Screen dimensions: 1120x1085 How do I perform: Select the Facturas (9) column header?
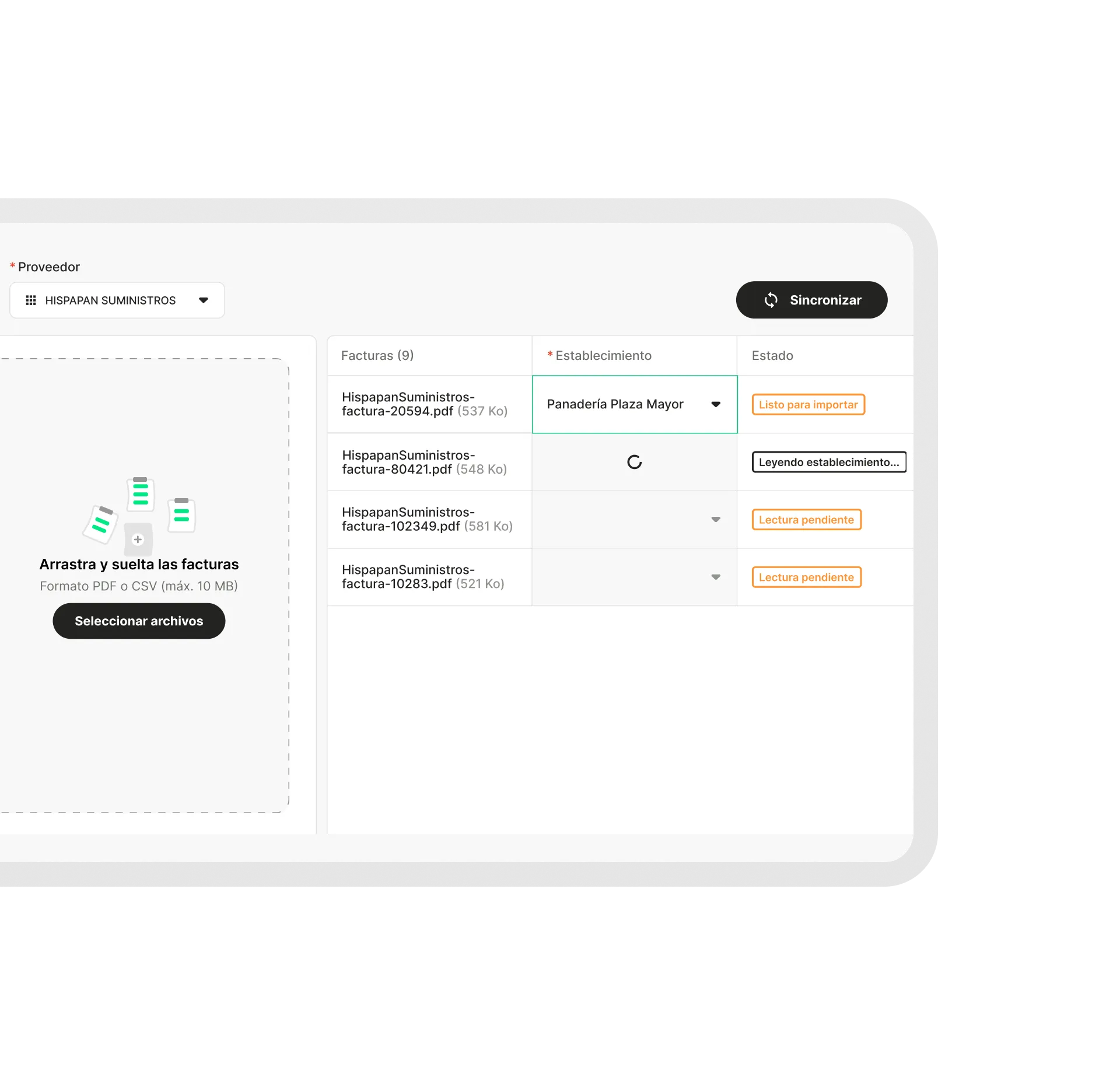377,355
